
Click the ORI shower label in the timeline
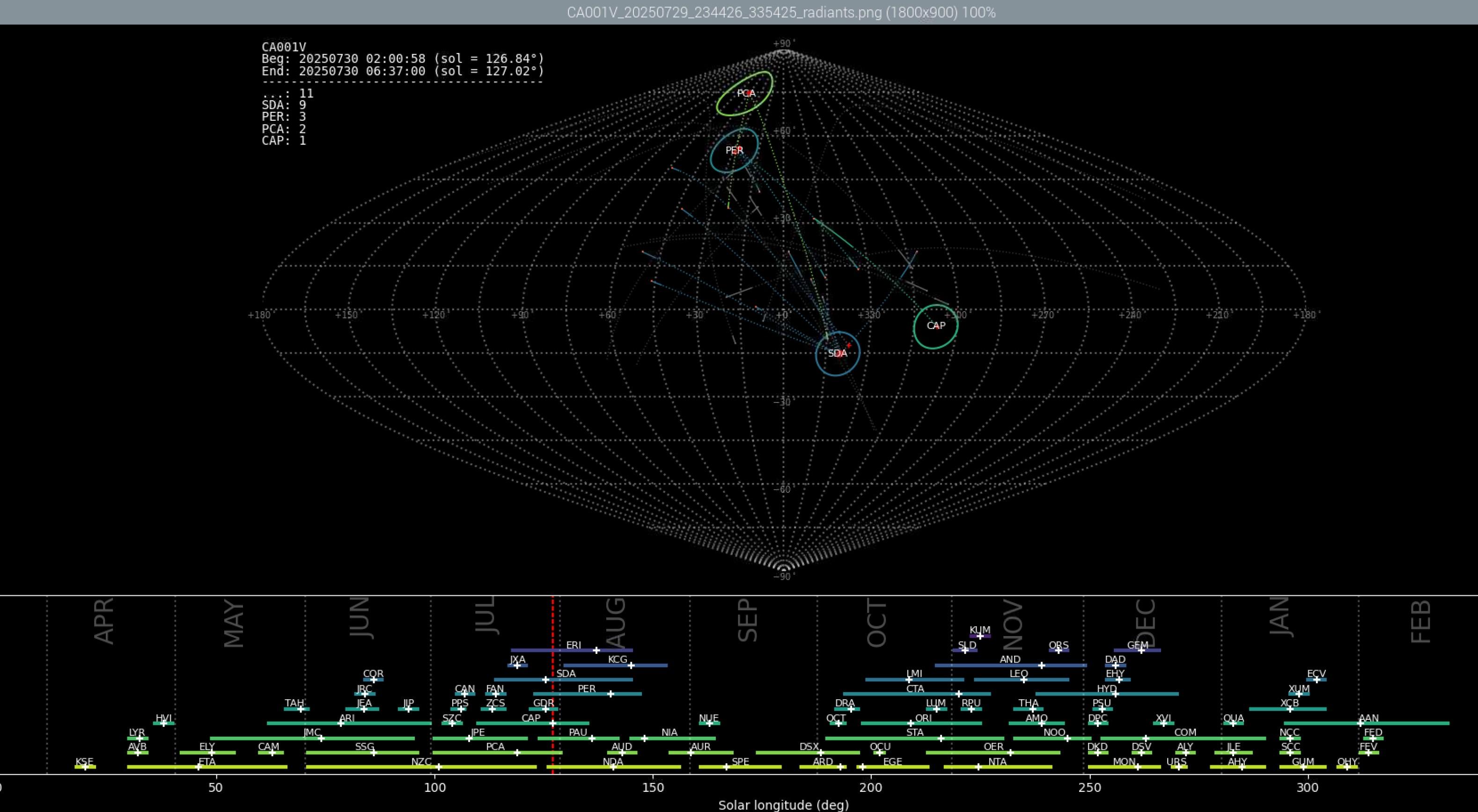click(x=923, y=718)
